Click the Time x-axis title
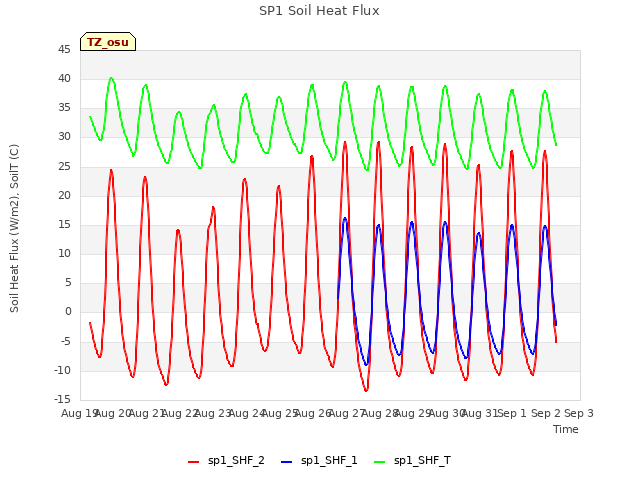The width and height of the screenshot is (640, 480). point(566,429)
